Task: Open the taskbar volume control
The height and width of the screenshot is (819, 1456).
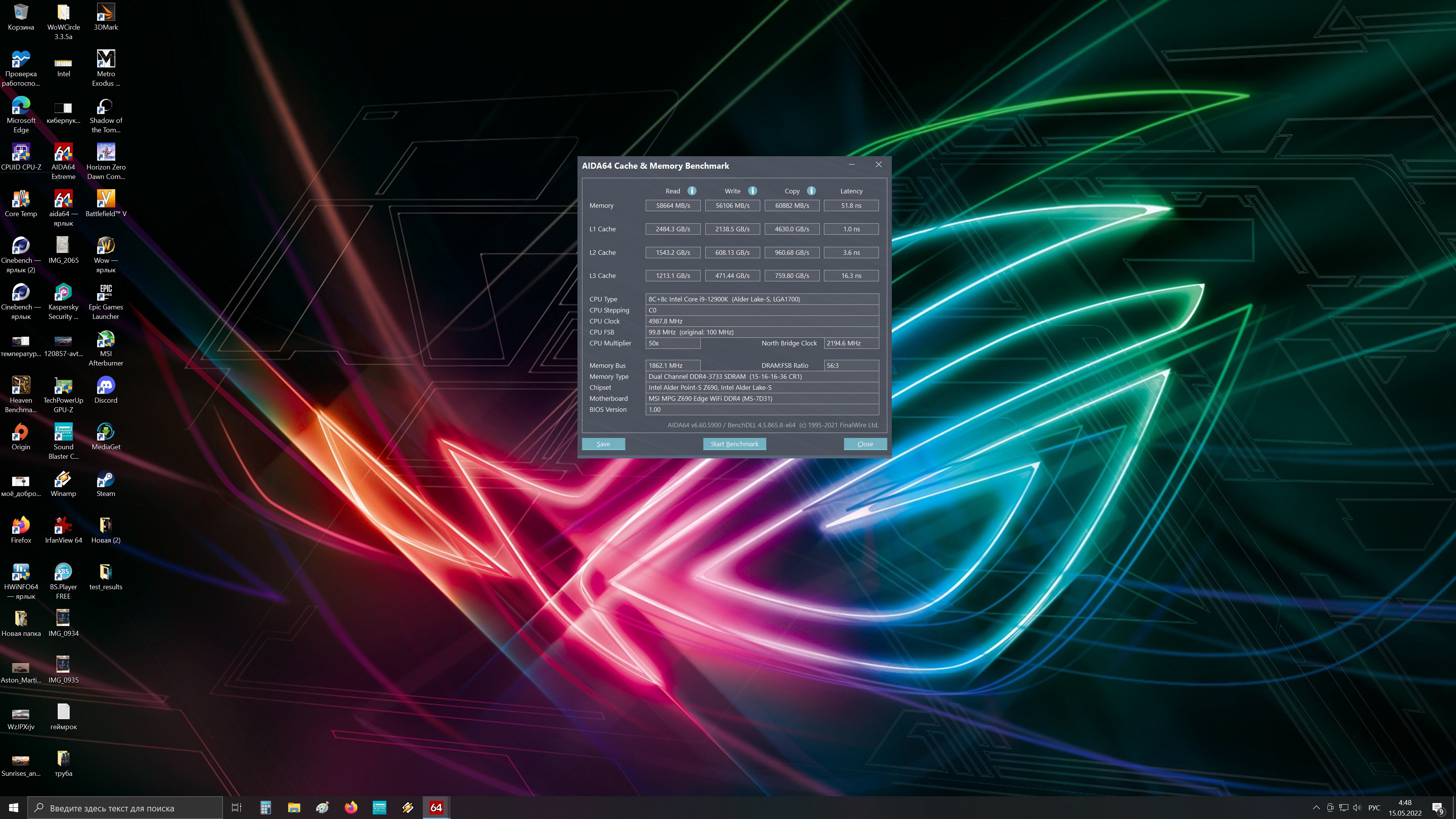Action: (1357, 807)
